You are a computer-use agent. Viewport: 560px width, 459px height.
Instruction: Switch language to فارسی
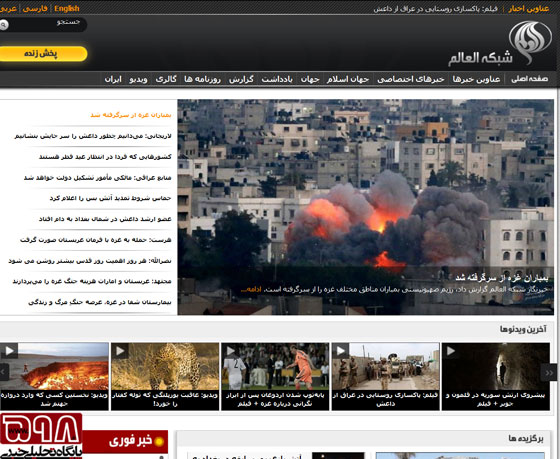[x=35, y=8]
